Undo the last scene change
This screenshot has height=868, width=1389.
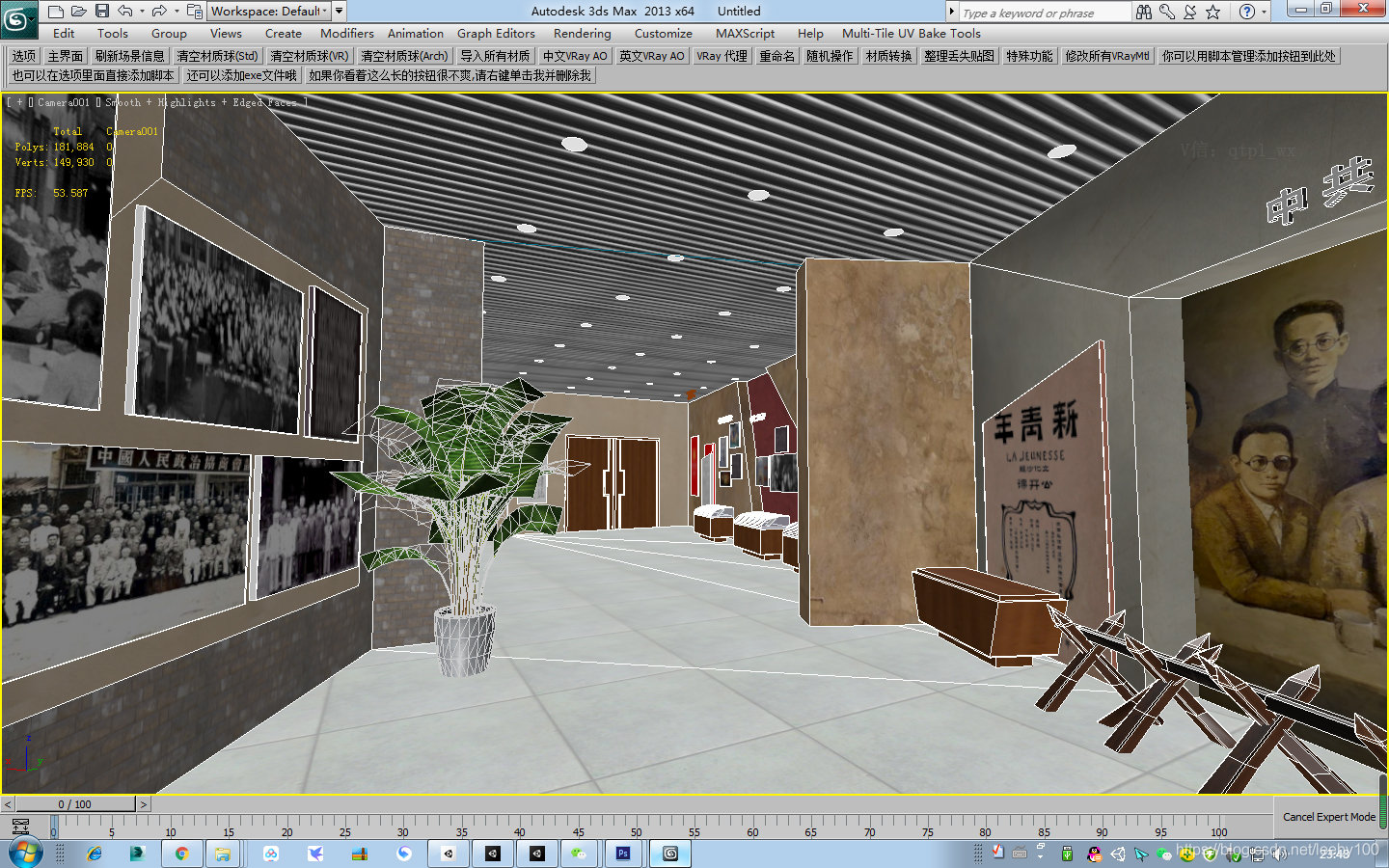(x=125, y=12)
